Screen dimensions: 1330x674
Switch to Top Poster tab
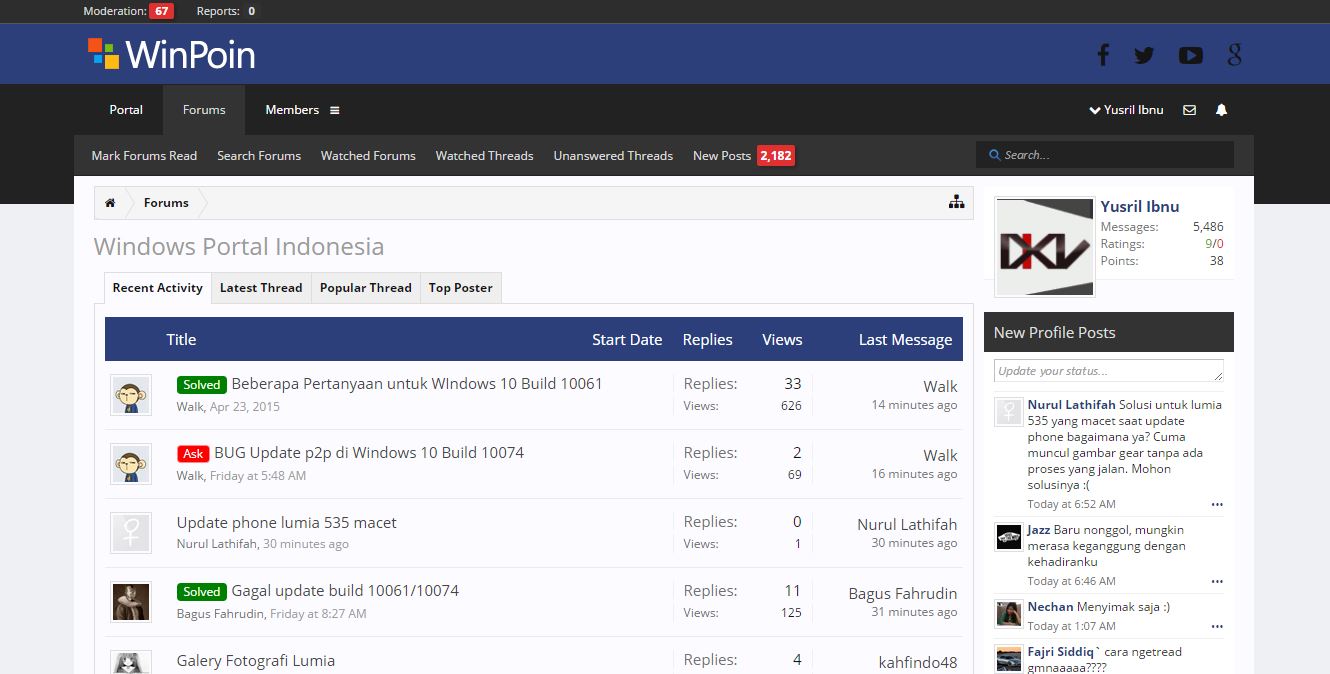coord(461,288)
